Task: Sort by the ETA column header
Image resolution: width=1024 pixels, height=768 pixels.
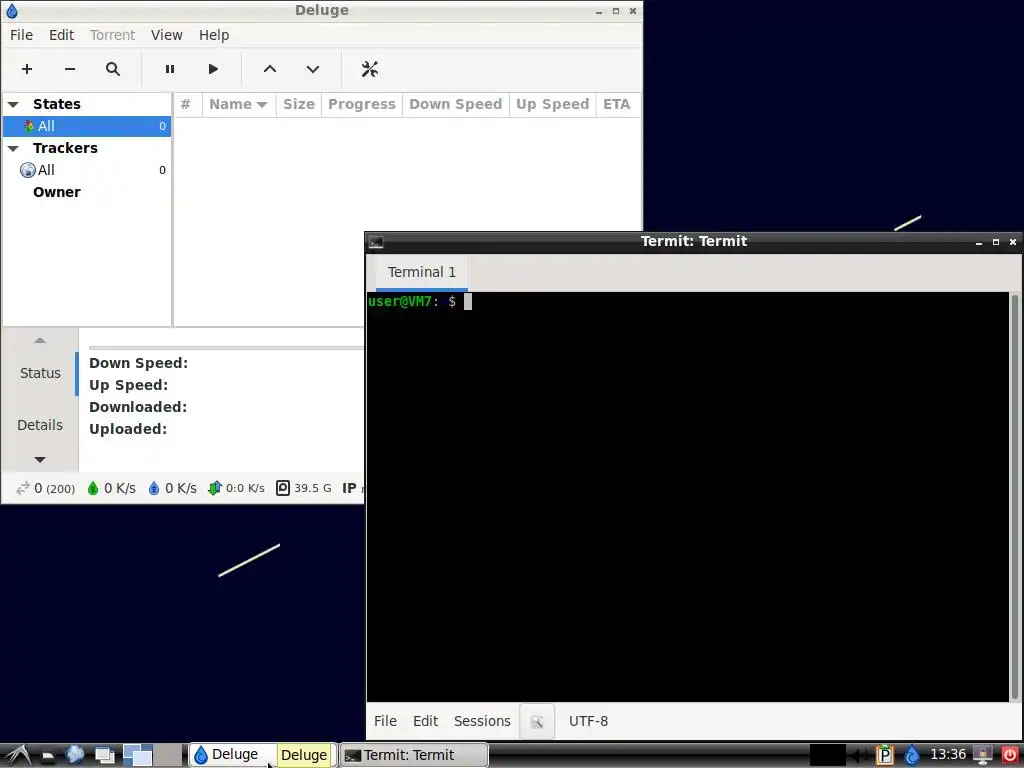Action: point(616,104)
